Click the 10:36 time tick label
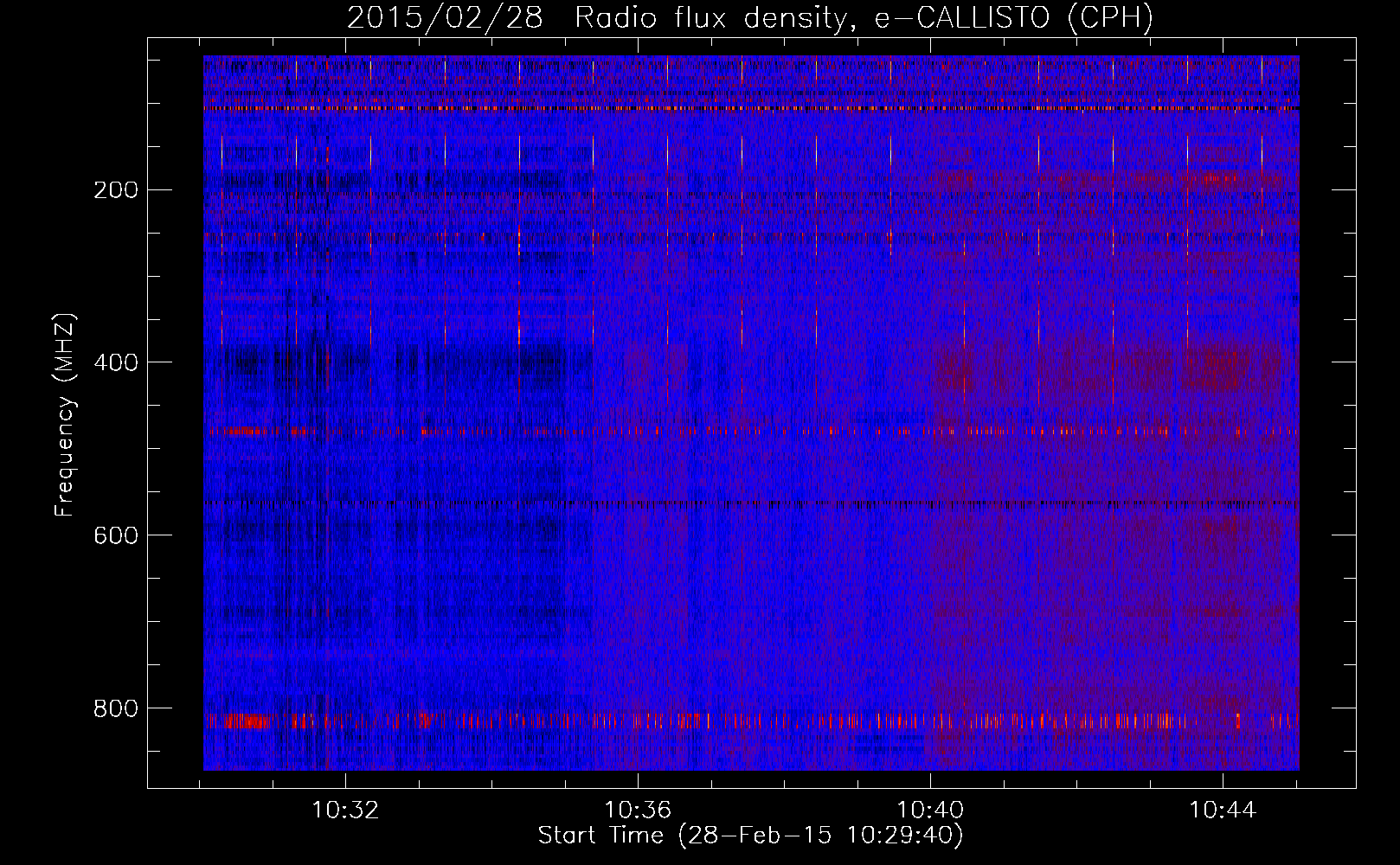 638,811
